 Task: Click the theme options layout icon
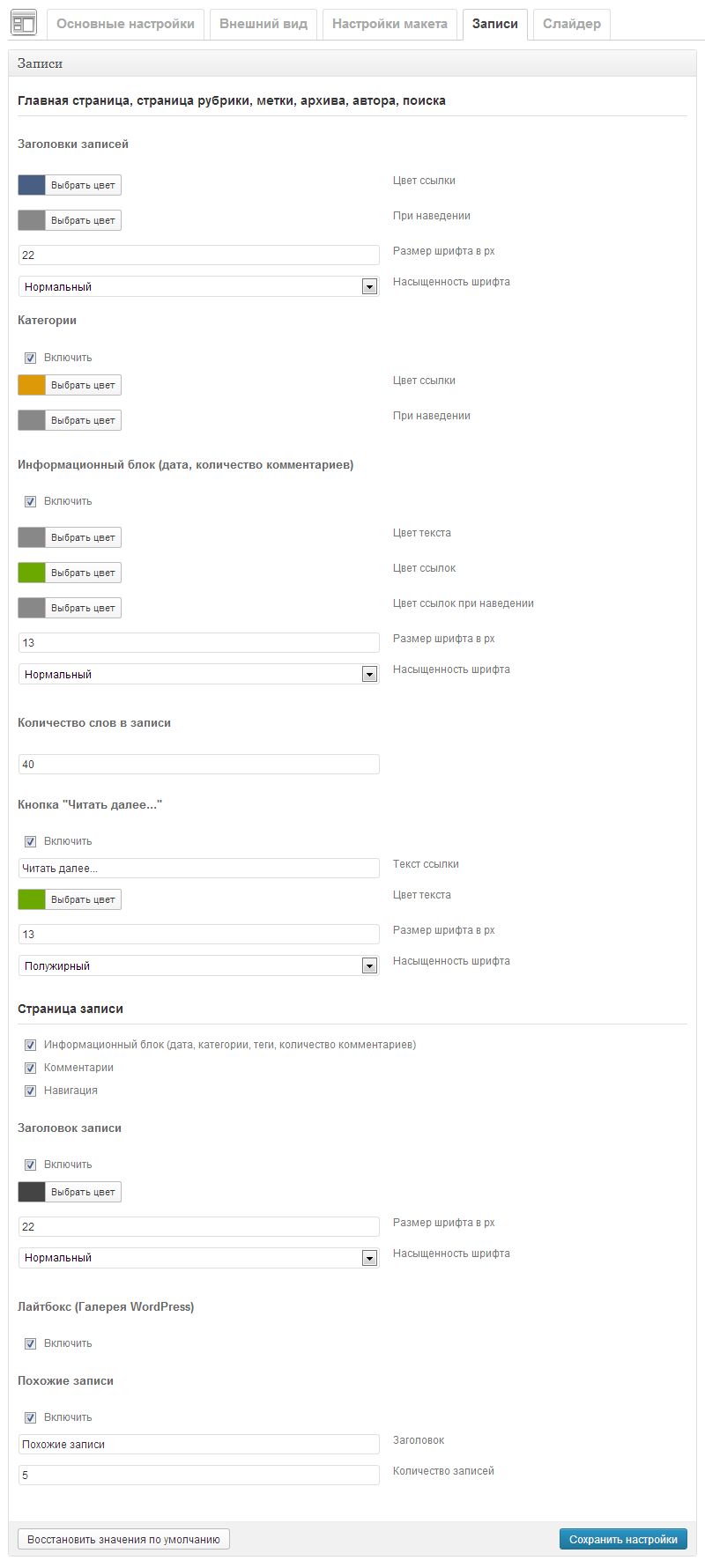24,24
